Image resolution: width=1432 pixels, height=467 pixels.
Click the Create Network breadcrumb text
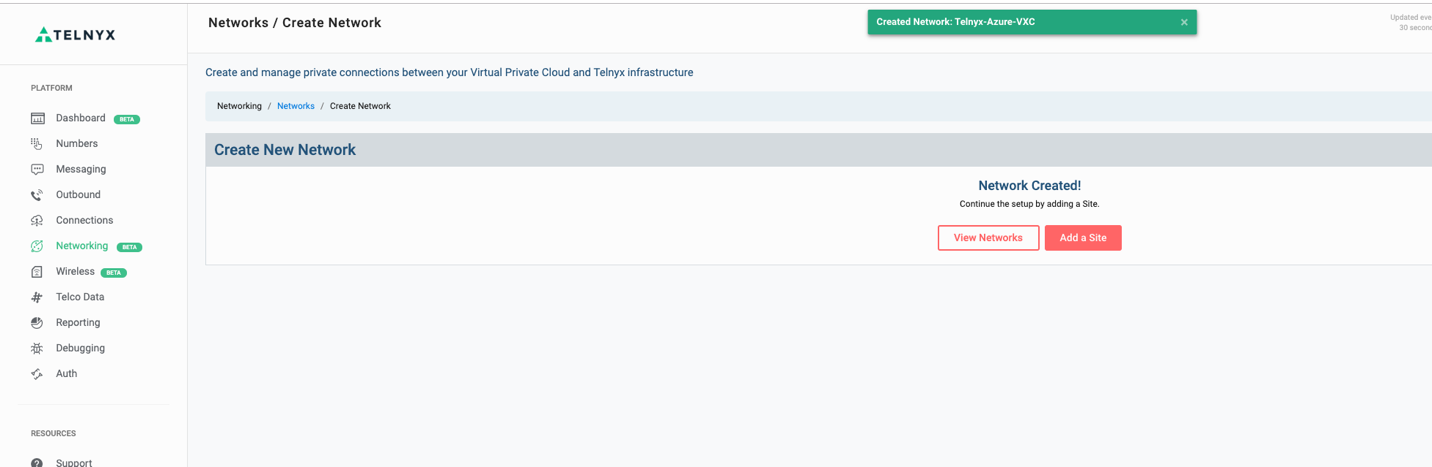click(360, 106)
